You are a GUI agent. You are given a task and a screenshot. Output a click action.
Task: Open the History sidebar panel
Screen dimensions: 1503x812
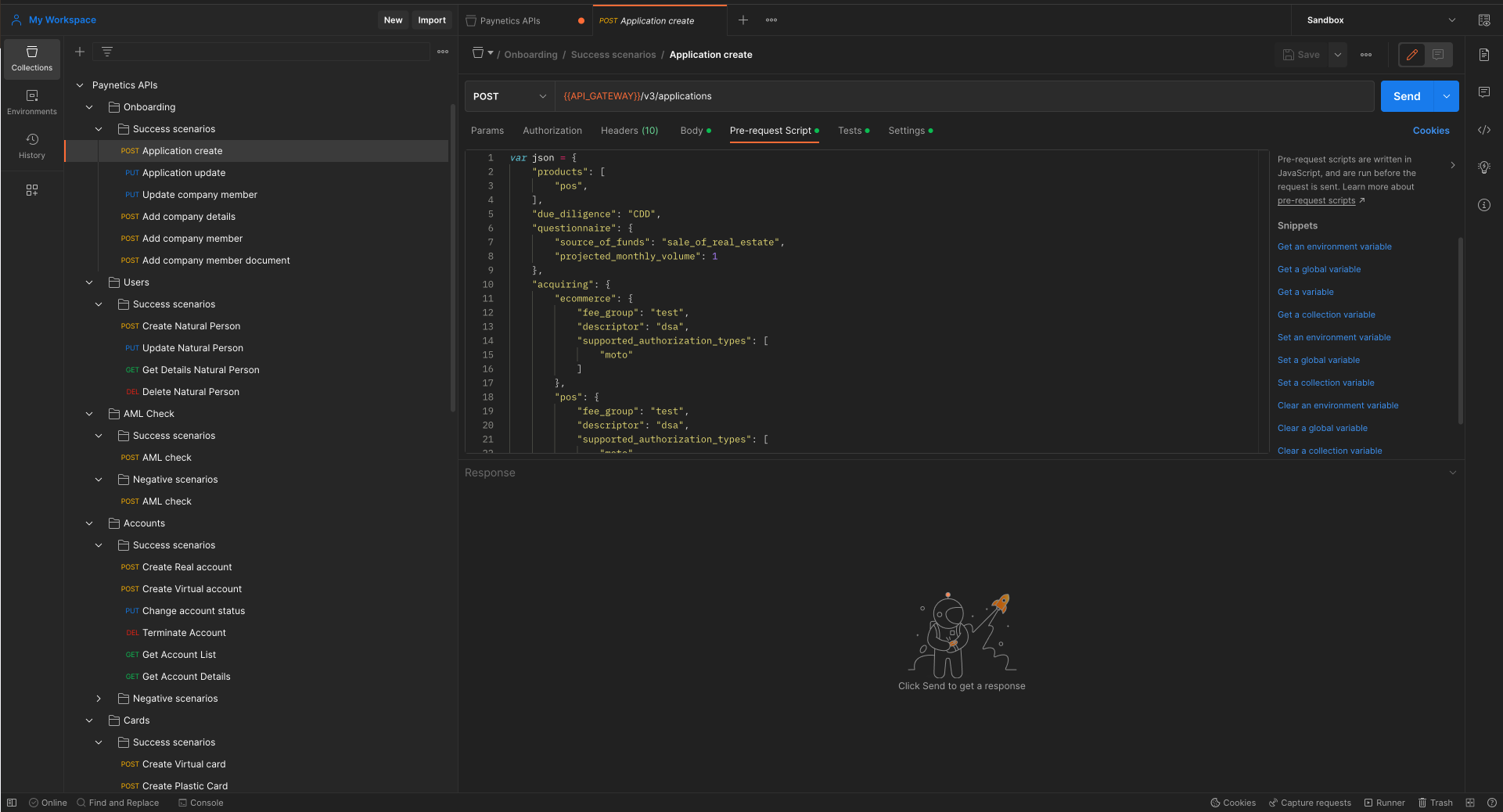32,146
